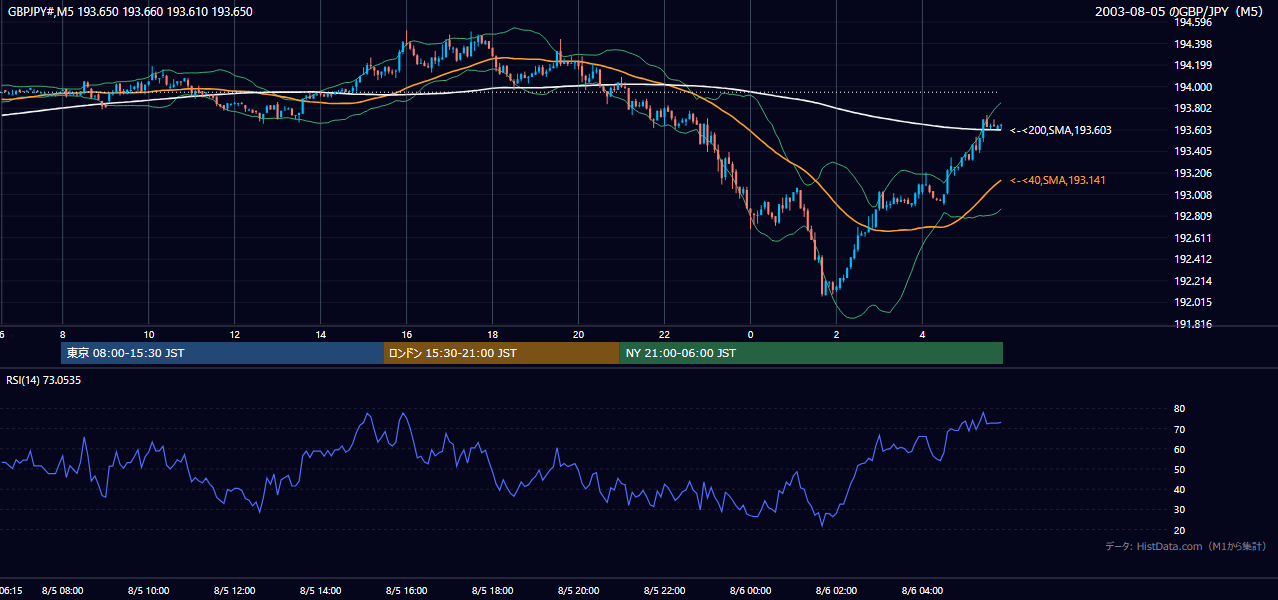Screen dimensions: 1278x600
Task: Click the RSI scale value 50
Action: pyautogui.click(x=1179, y=469)
